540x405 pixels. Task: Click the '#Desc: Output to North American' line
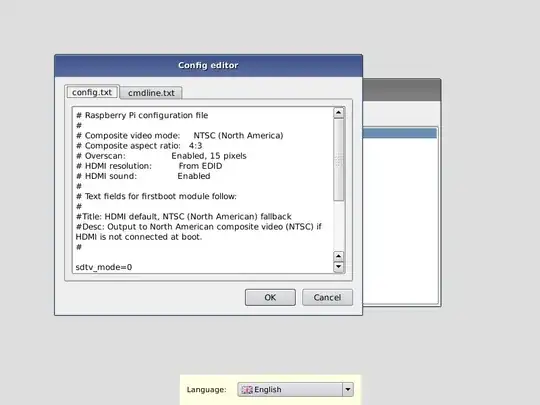(x=198, y=227)
